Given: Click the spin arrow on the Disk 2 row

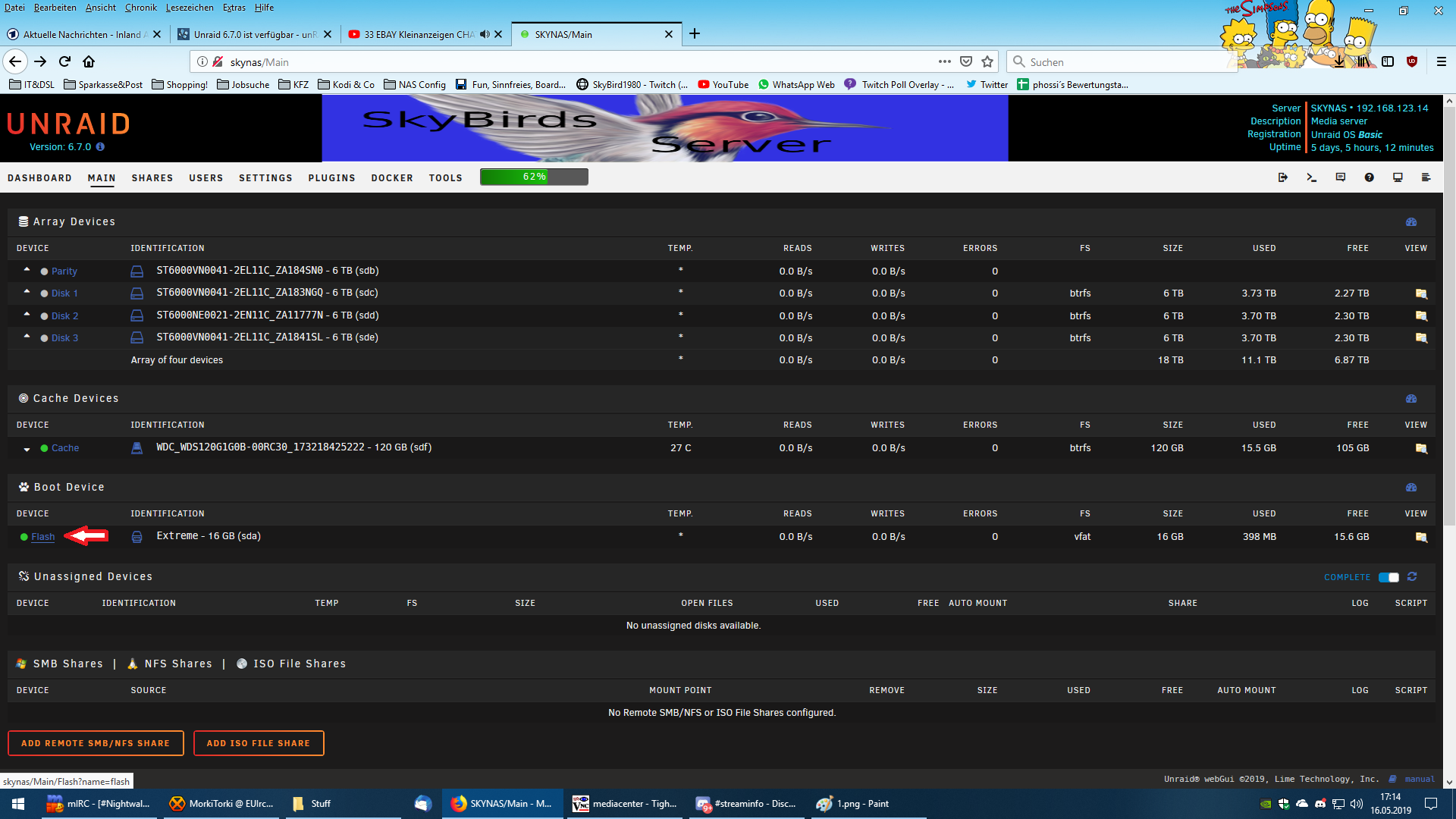Looking at the screenshot, I should tap(27, 315).
